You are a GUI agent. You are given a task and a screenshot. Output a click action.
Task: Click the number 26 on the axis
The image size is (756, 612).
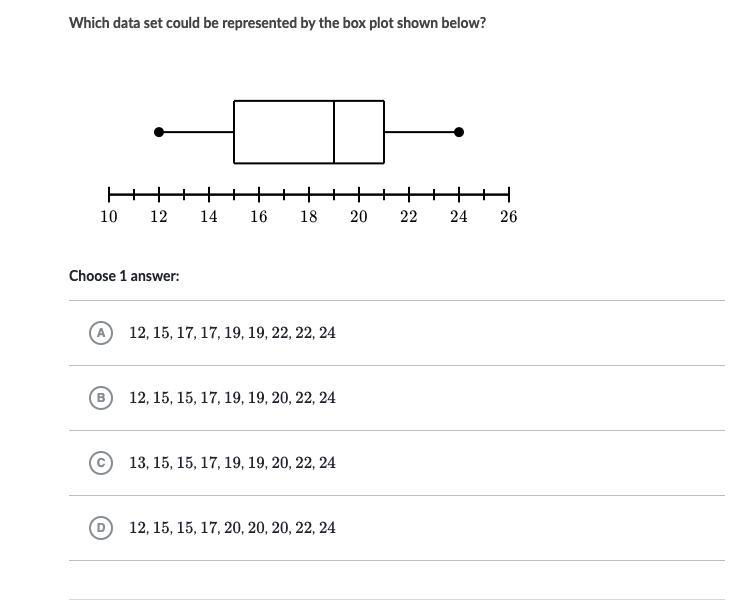click(x=508, y=216)
